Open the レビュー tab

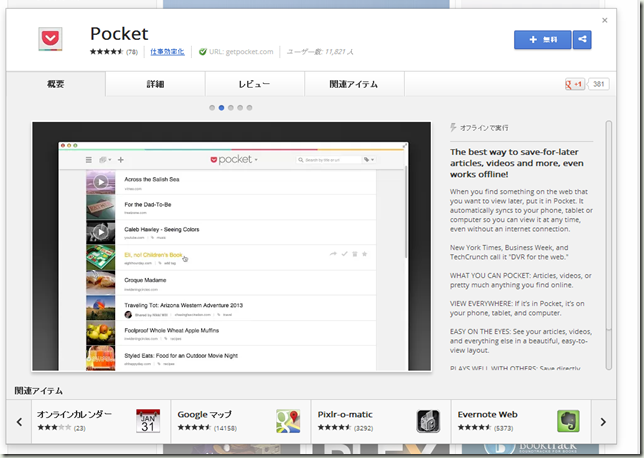click(x=255, y=84)
